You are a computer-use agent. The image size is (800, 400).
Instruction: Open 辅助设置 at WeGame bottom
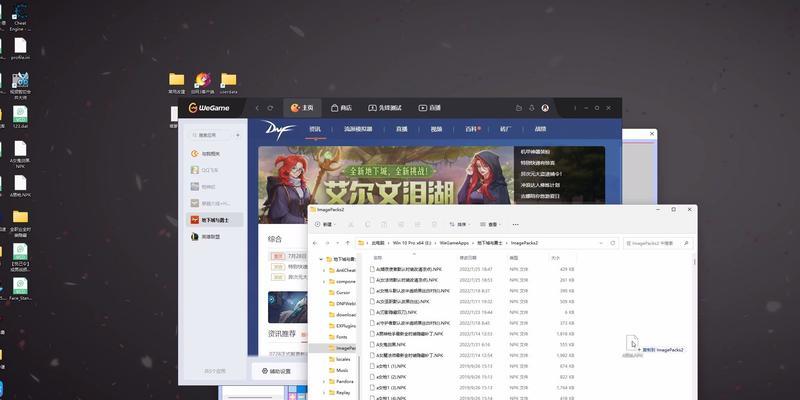tap(277, 371)
